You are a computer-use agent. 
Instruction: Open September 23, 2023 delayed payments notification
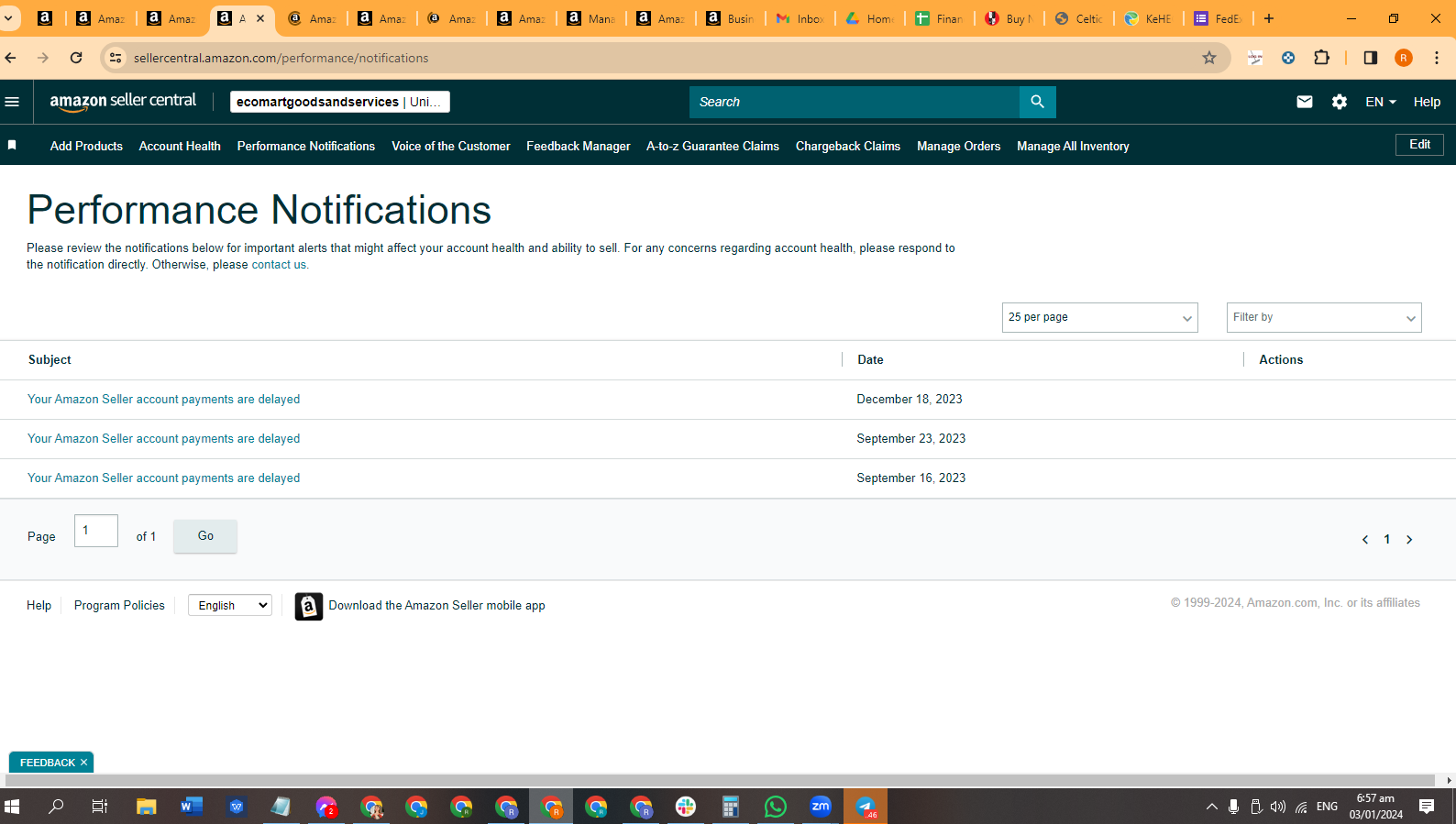pos(164,439)
